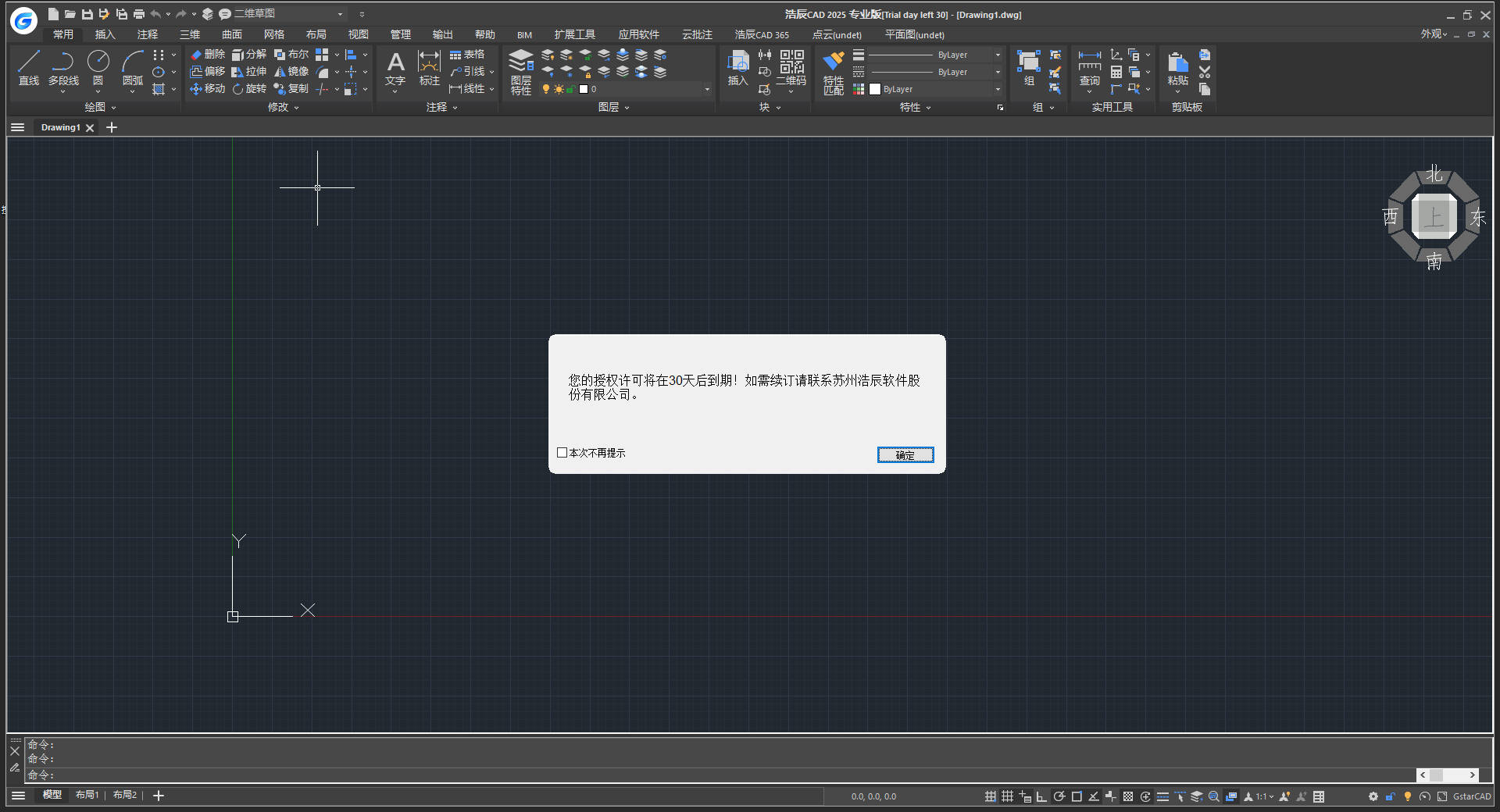
Task: Click the 镜像 (Mirror) tool
Action: click(x=291, y=72)
